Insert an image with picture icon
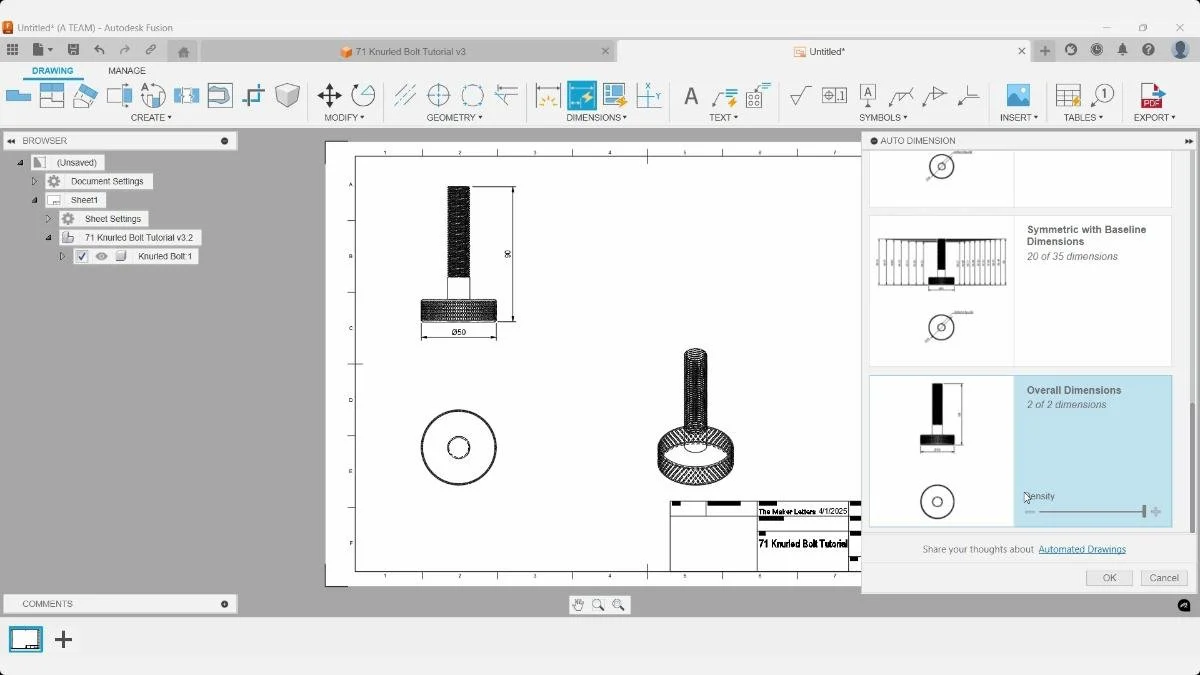Image resolution: width=1200 pixels, height=675 pixels. [x=1018, y=96]
